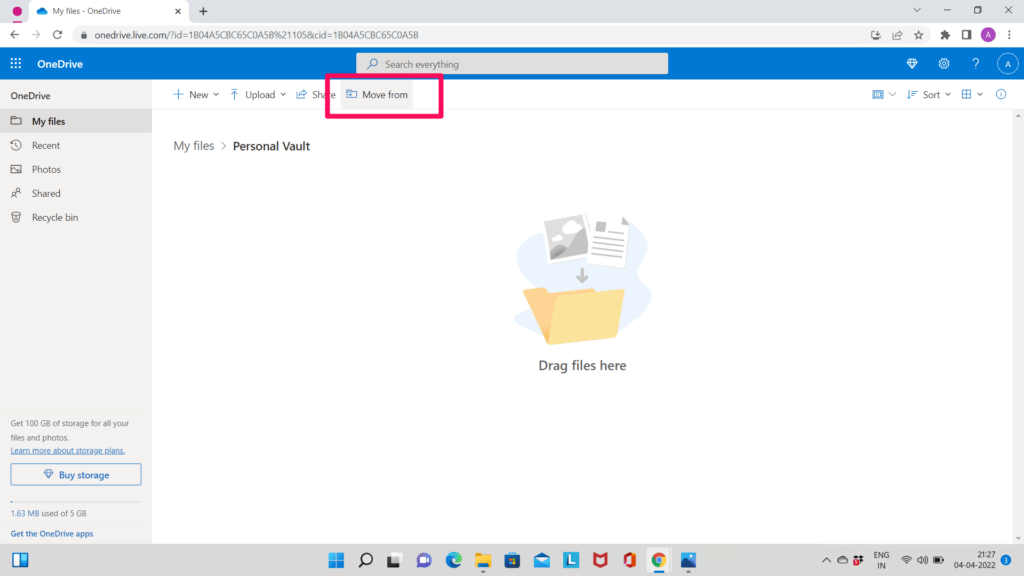Click the Search everything field
Viewport: 1024px width, 576px height.
pos(511,63)
